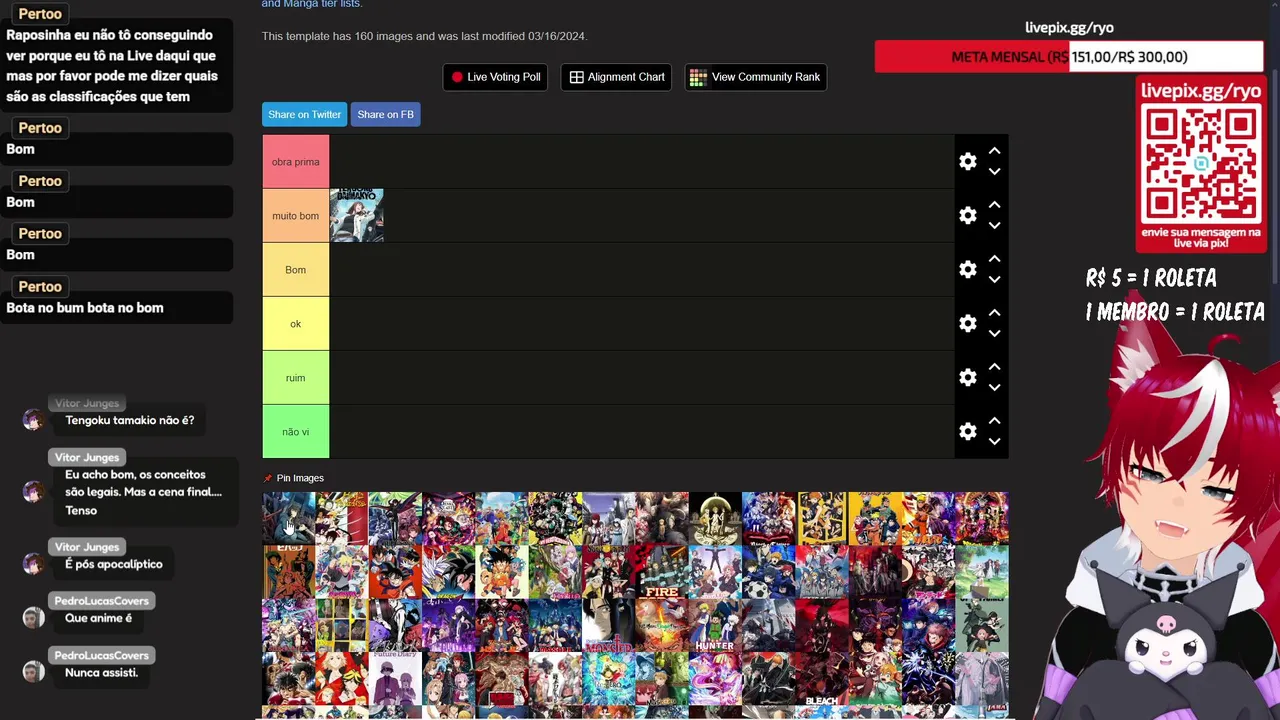Click the ok yellow tier label
The height and width of the screenshot is (720, 1280).
point(296,324)
